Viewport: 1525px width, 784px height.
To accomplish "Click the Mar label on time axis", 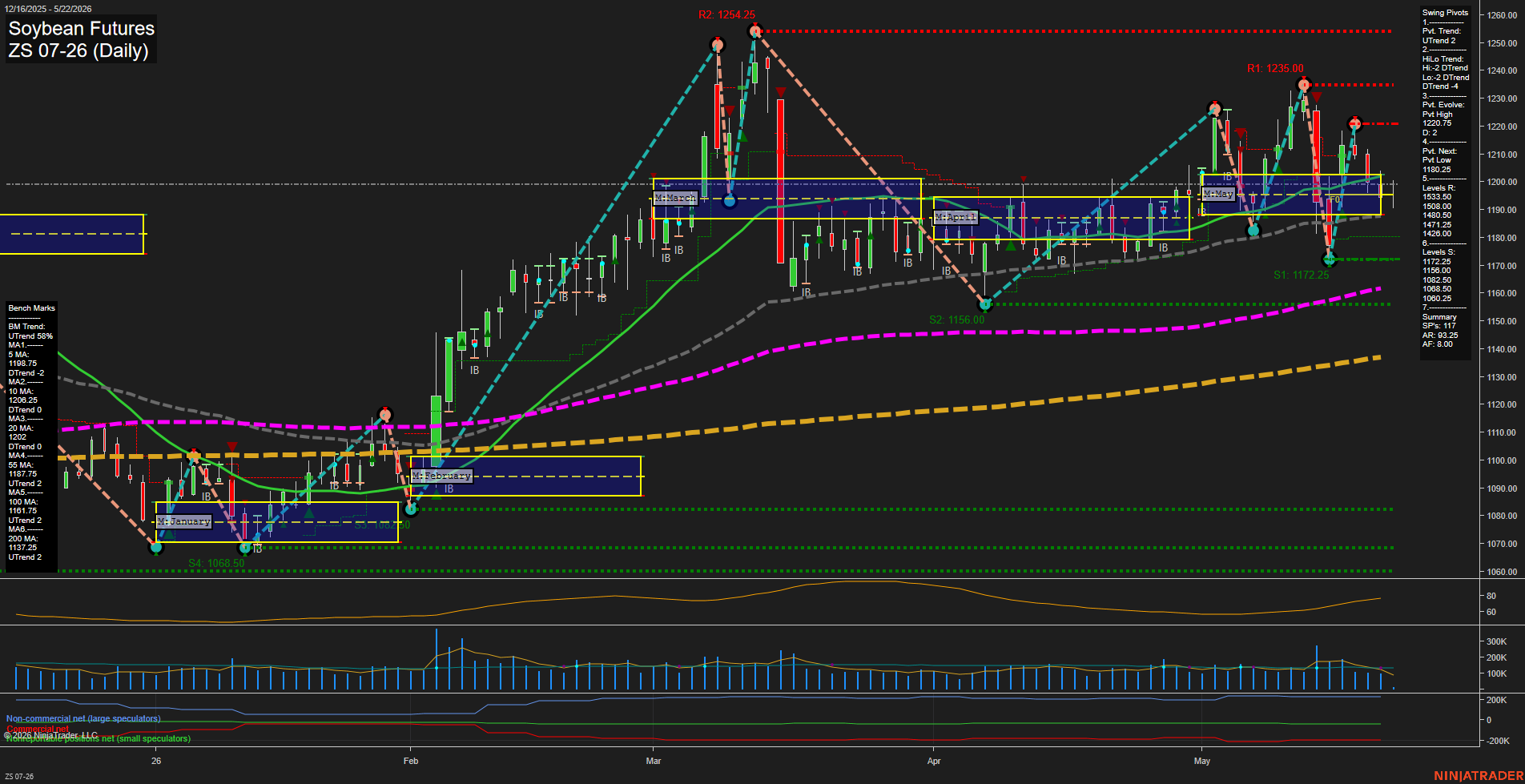I will [654, 762].
